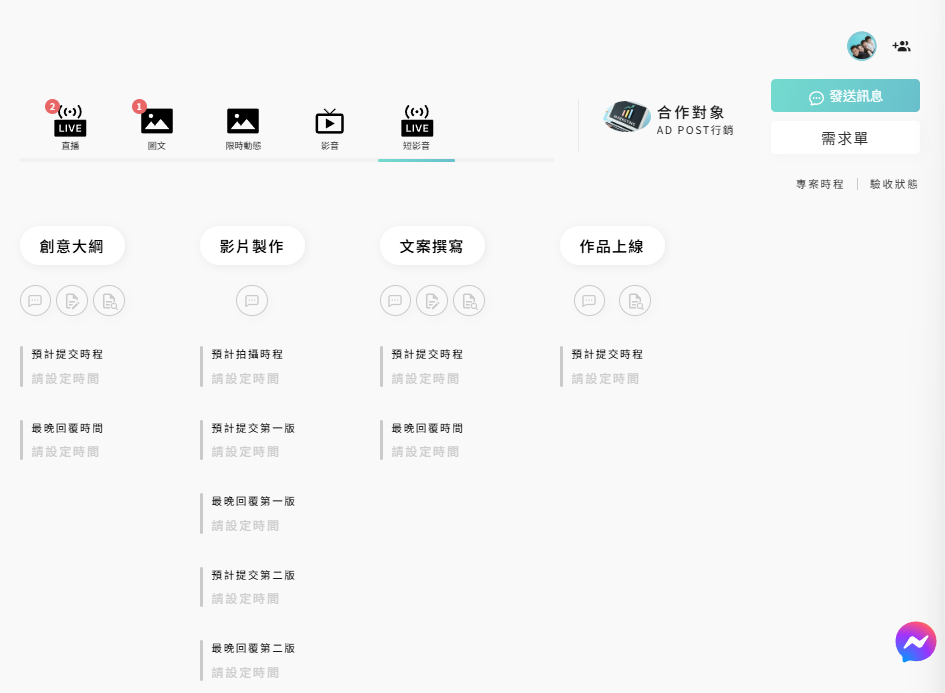
Task: Click the user profile avatar
Action: pos(862,46)
